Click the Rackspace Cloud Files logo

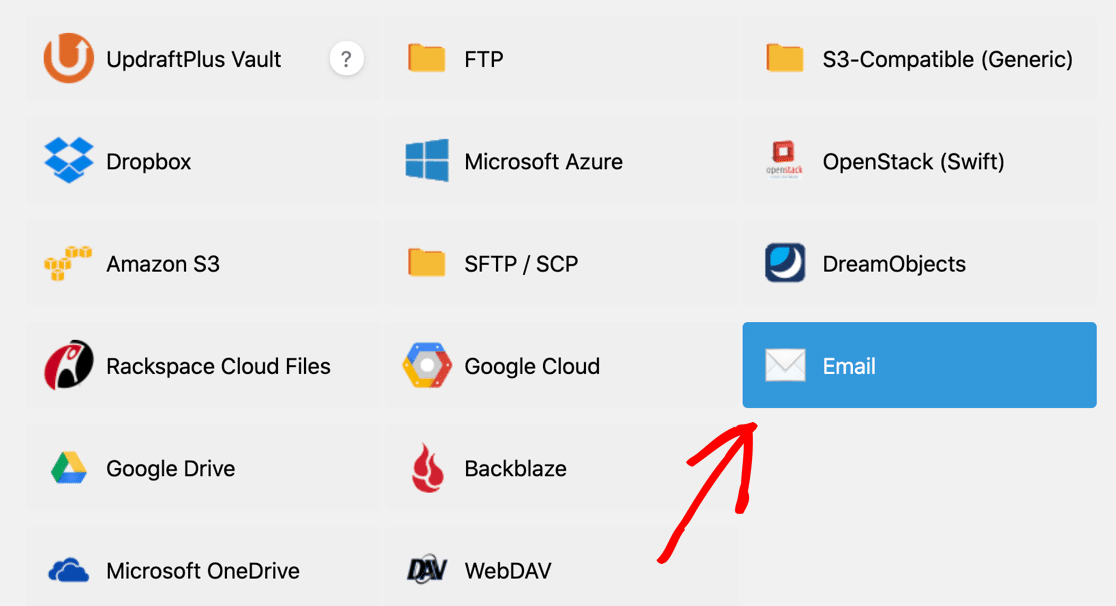click(66, 365)
